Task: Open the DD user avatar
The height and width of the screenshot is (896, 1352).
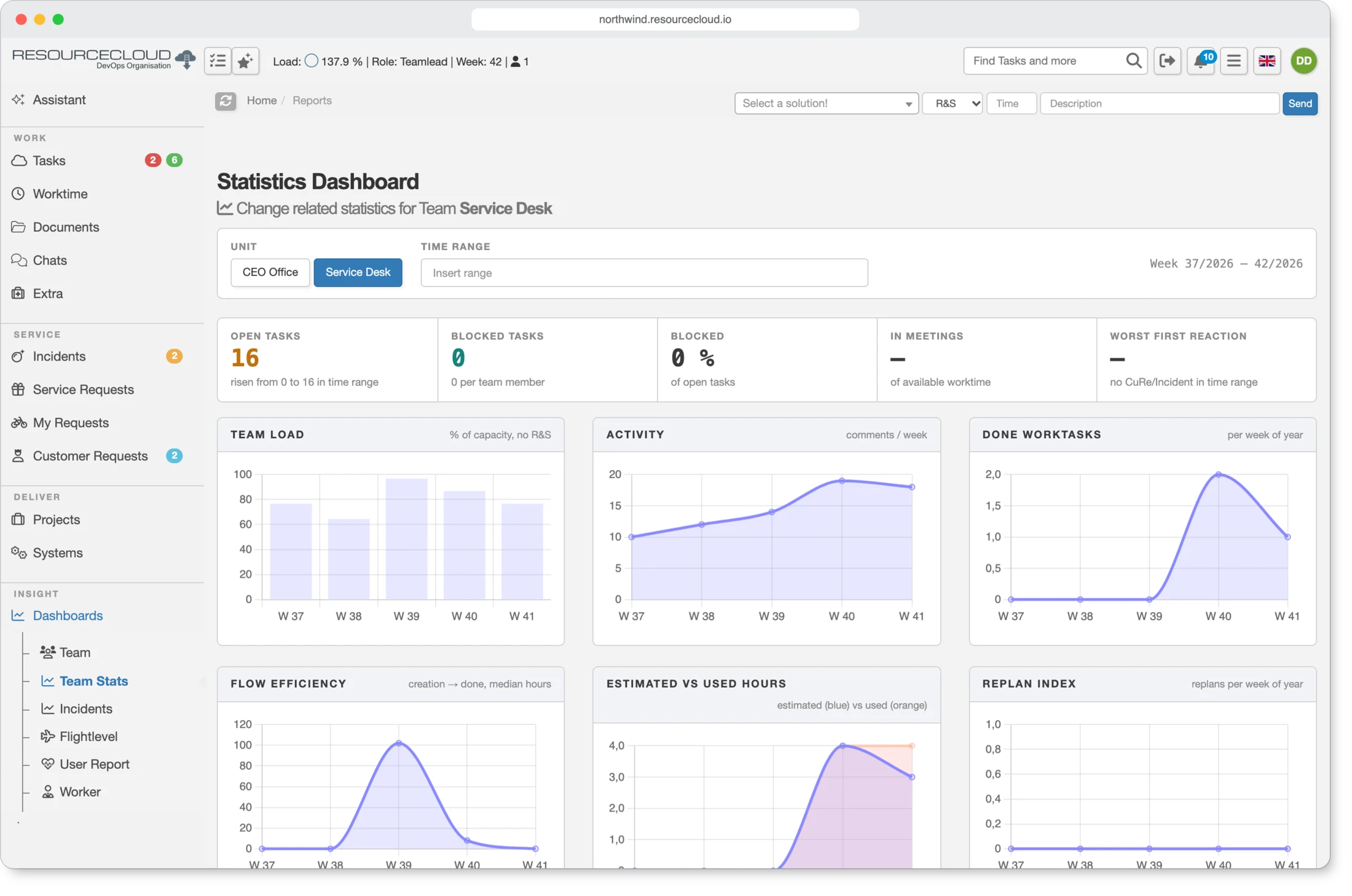Action: click(1303, 61)
